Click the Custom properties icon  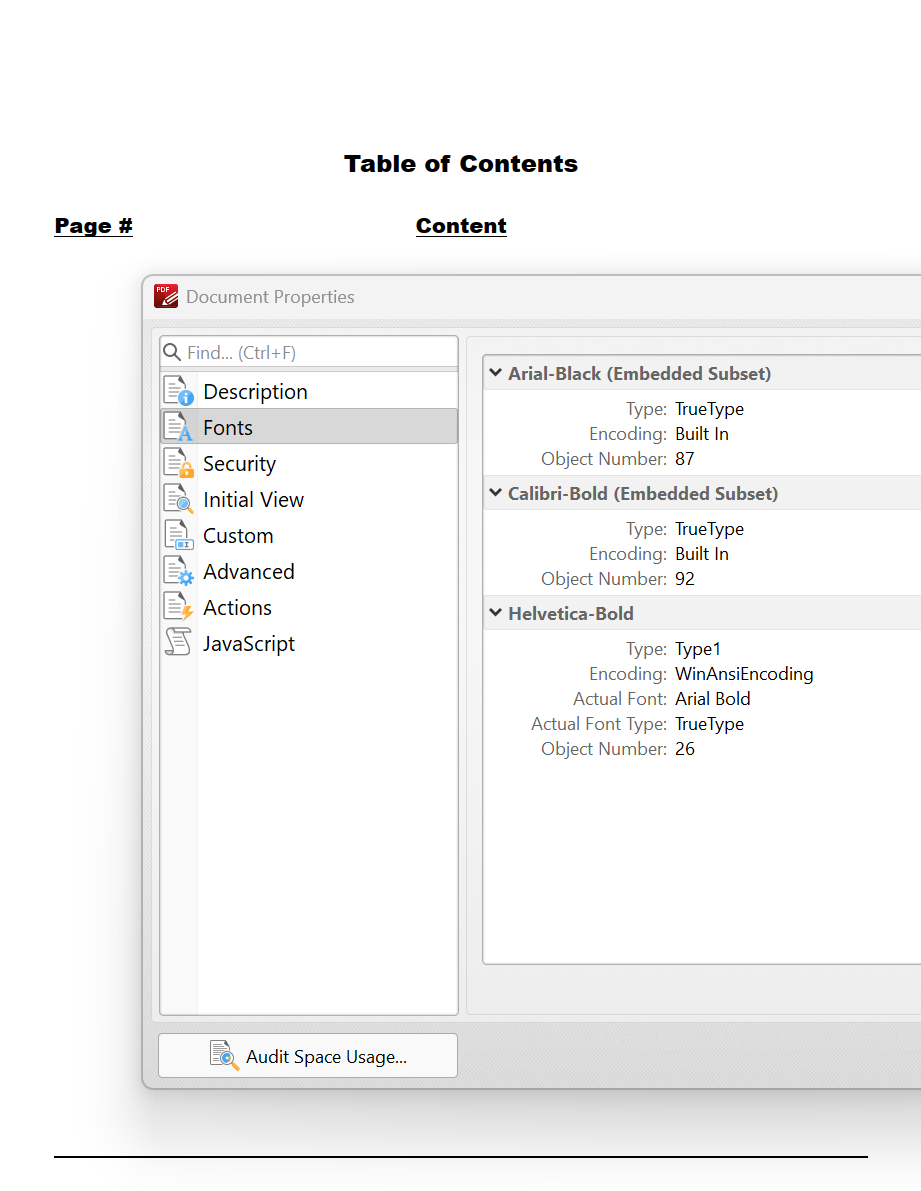click(178, 535)
